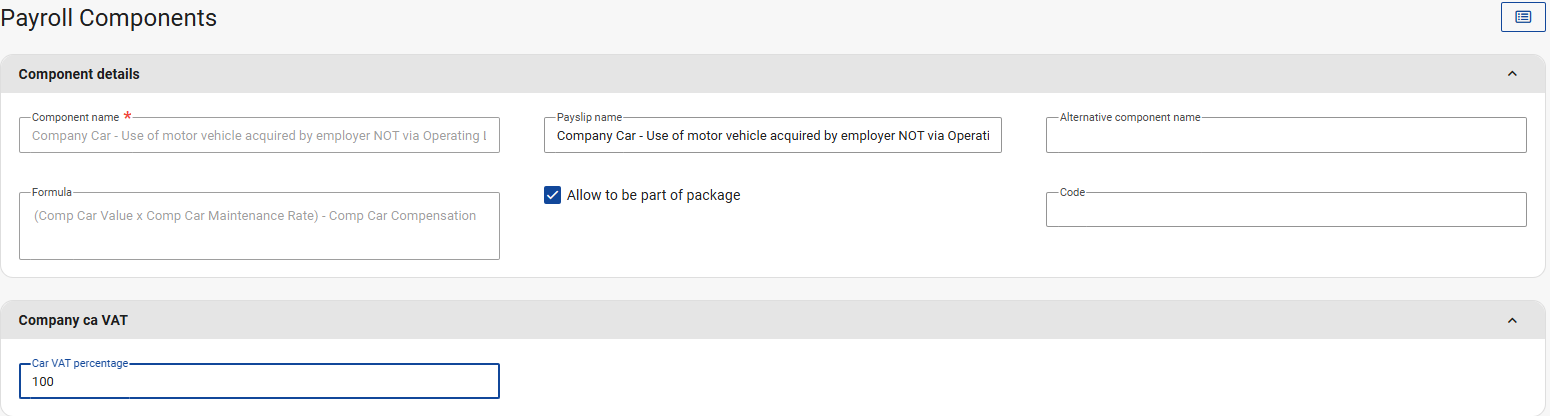The height and width of the screenshot is (416, 1550).
Task: Collapse the Component details section chevron
Action: point(1512,74)
